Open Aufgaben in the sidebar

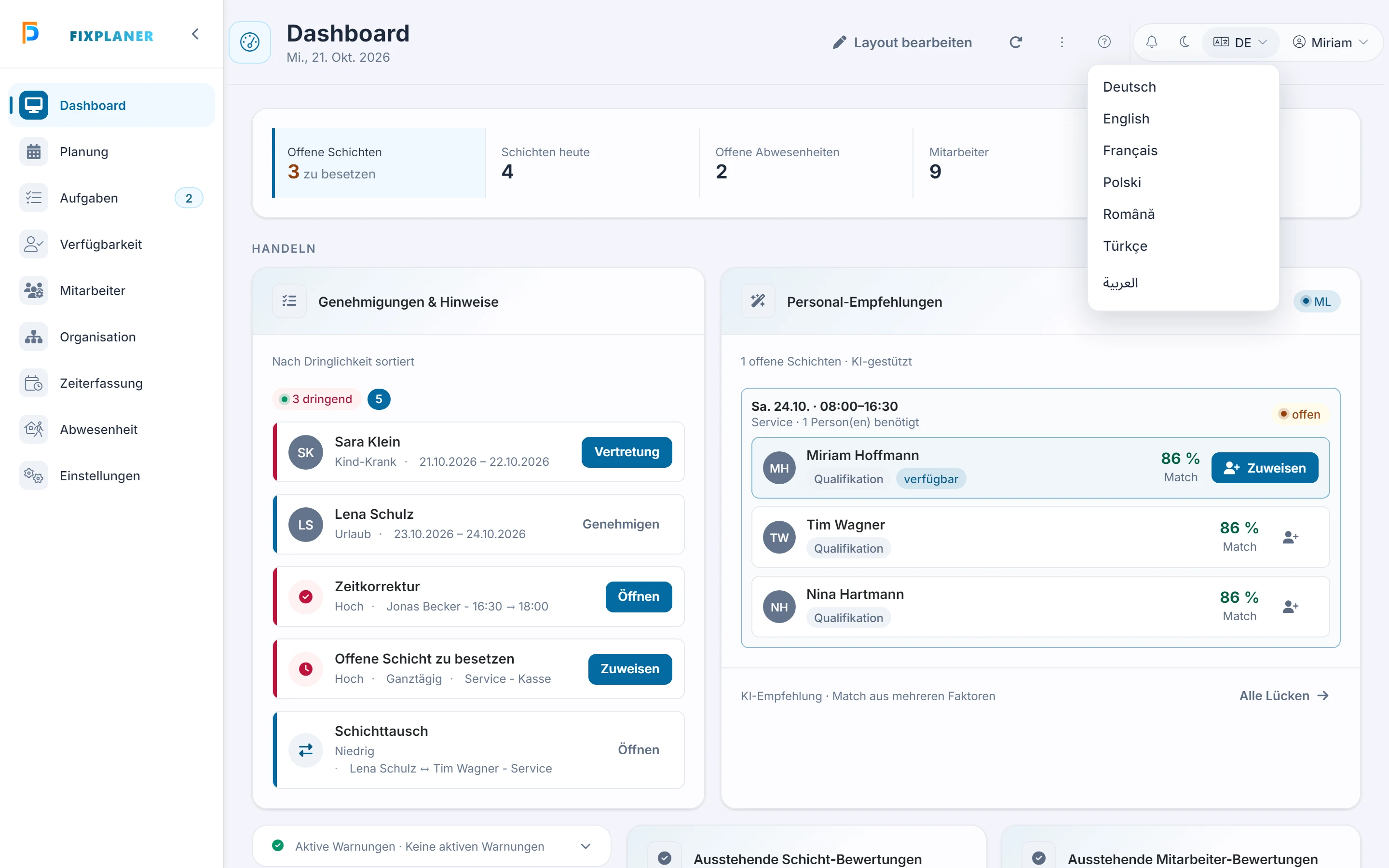[x=111, y=198]
